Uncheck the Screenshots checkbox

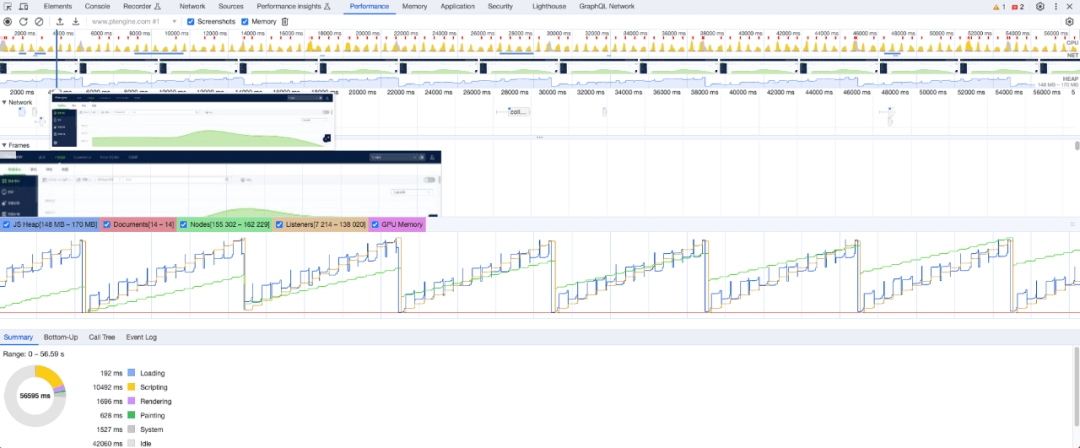point(192,21)
